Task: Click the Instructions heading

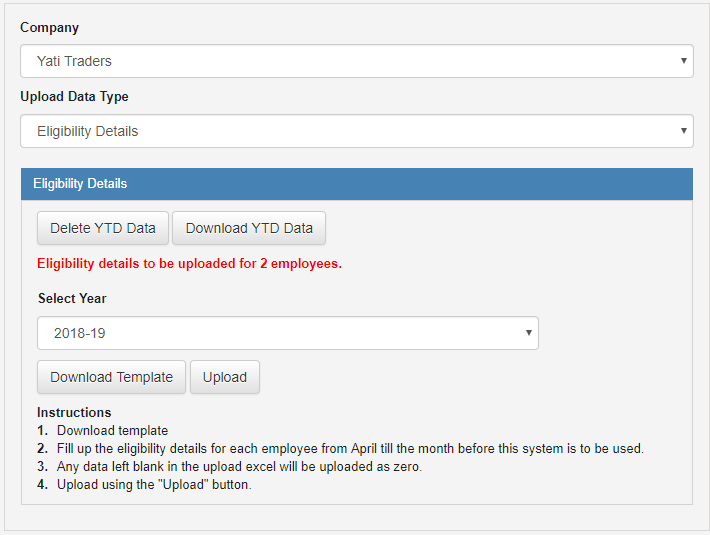Action: [74, 412]
